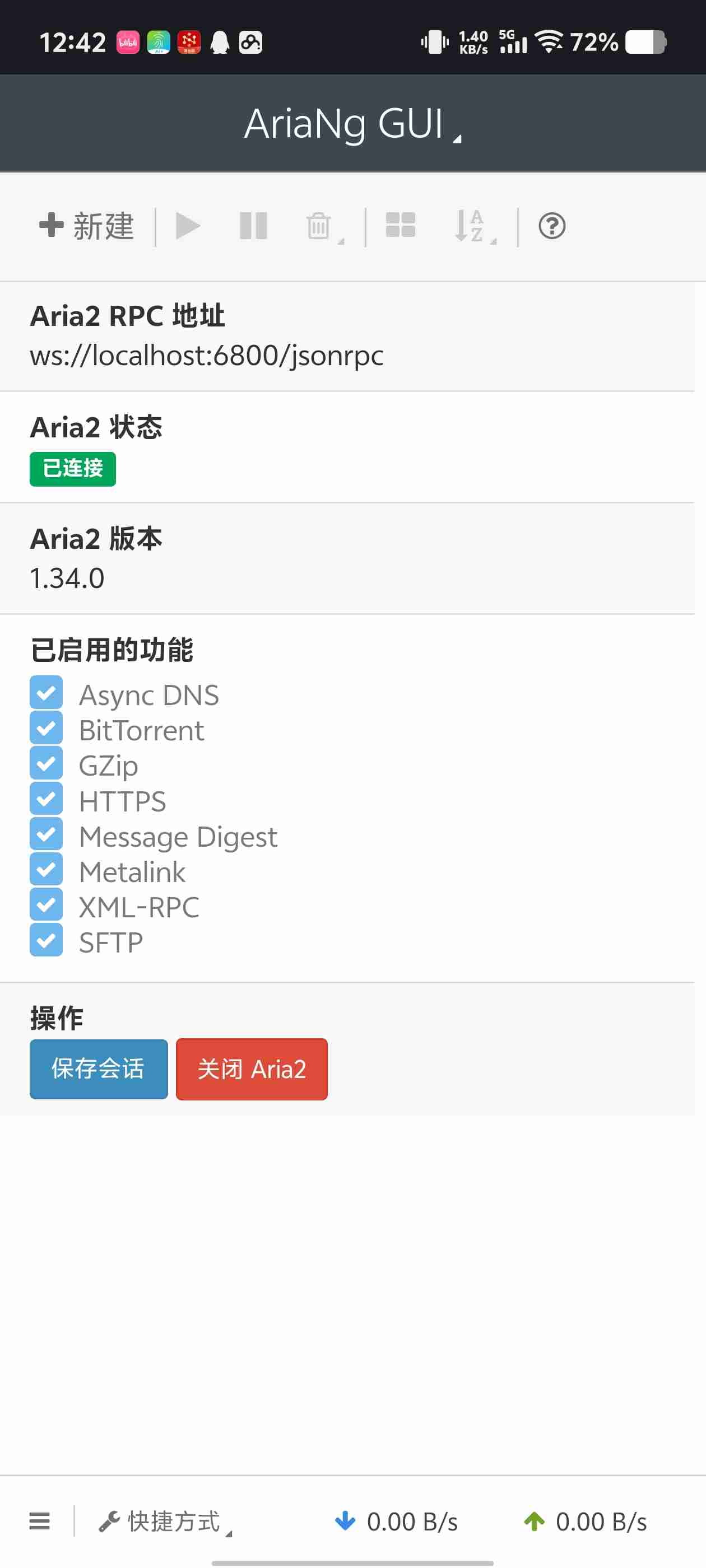706x1568 pixels.
Task: Tap the download speed indicator
Action: 396,1521
